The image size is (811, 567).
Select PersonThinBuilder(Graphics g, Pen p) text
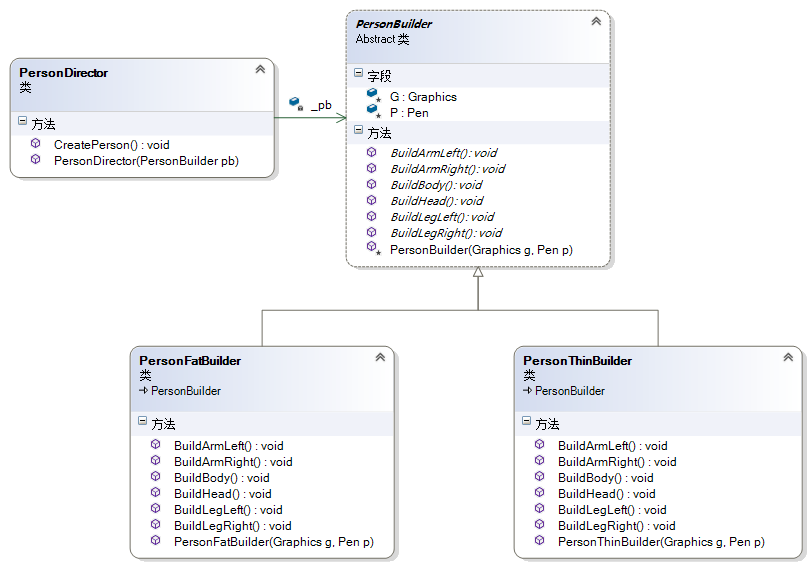click(x=661, y=542)
